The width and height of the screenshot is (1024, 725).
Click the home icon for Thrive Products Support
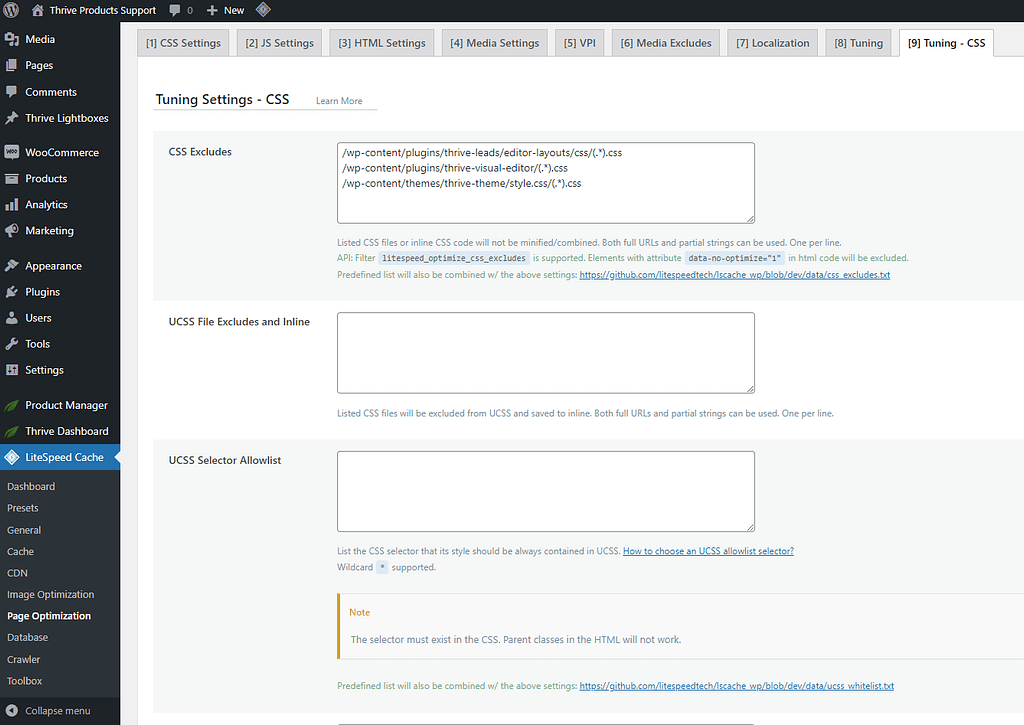click(x=38, y=10)
